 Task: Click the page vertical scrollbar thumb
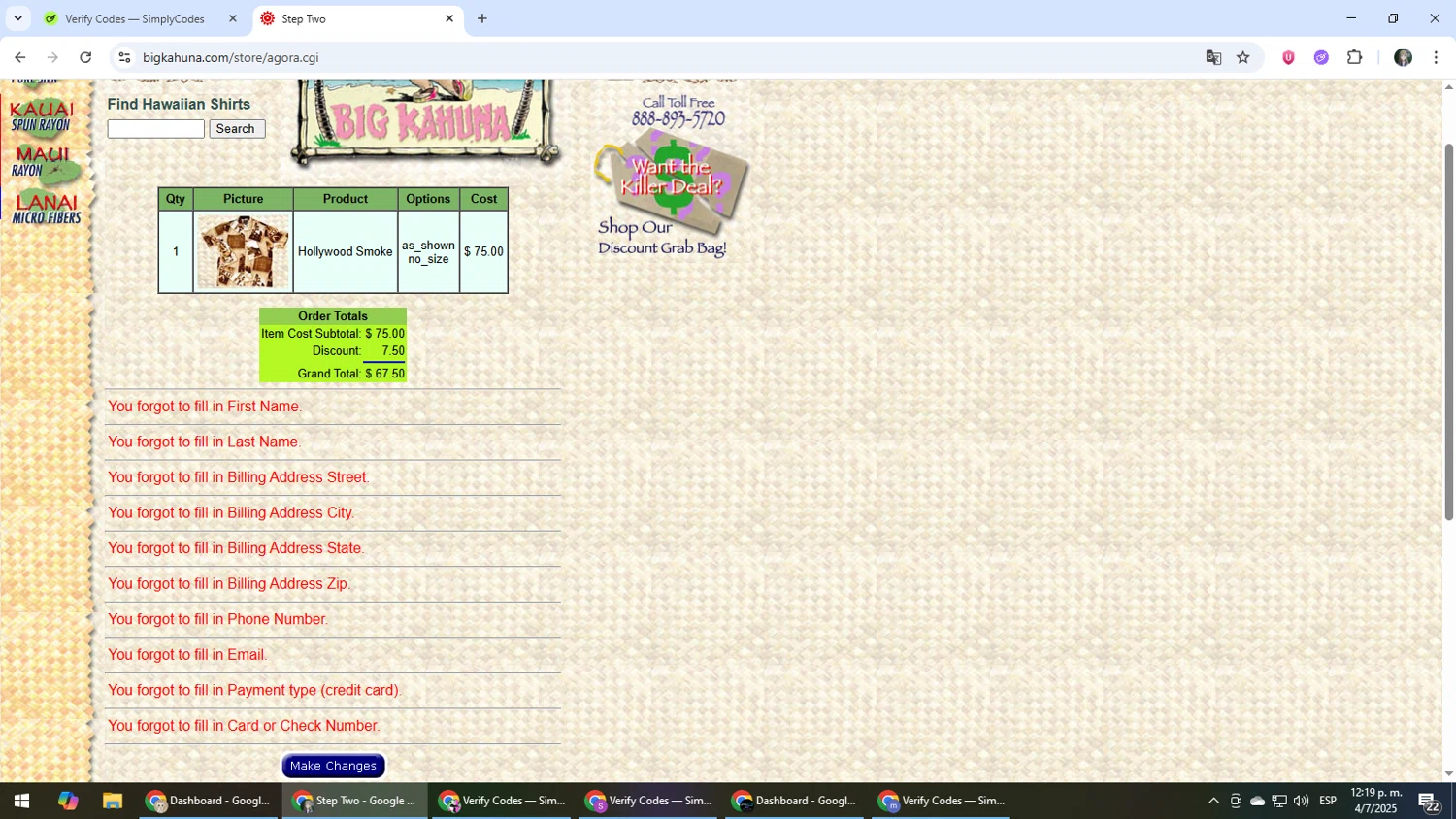coord(1448,332)
